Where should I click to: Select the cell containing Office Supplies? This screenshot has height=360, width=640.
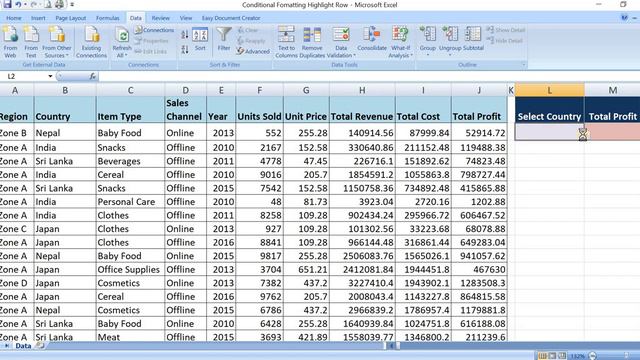coord(130,269)
